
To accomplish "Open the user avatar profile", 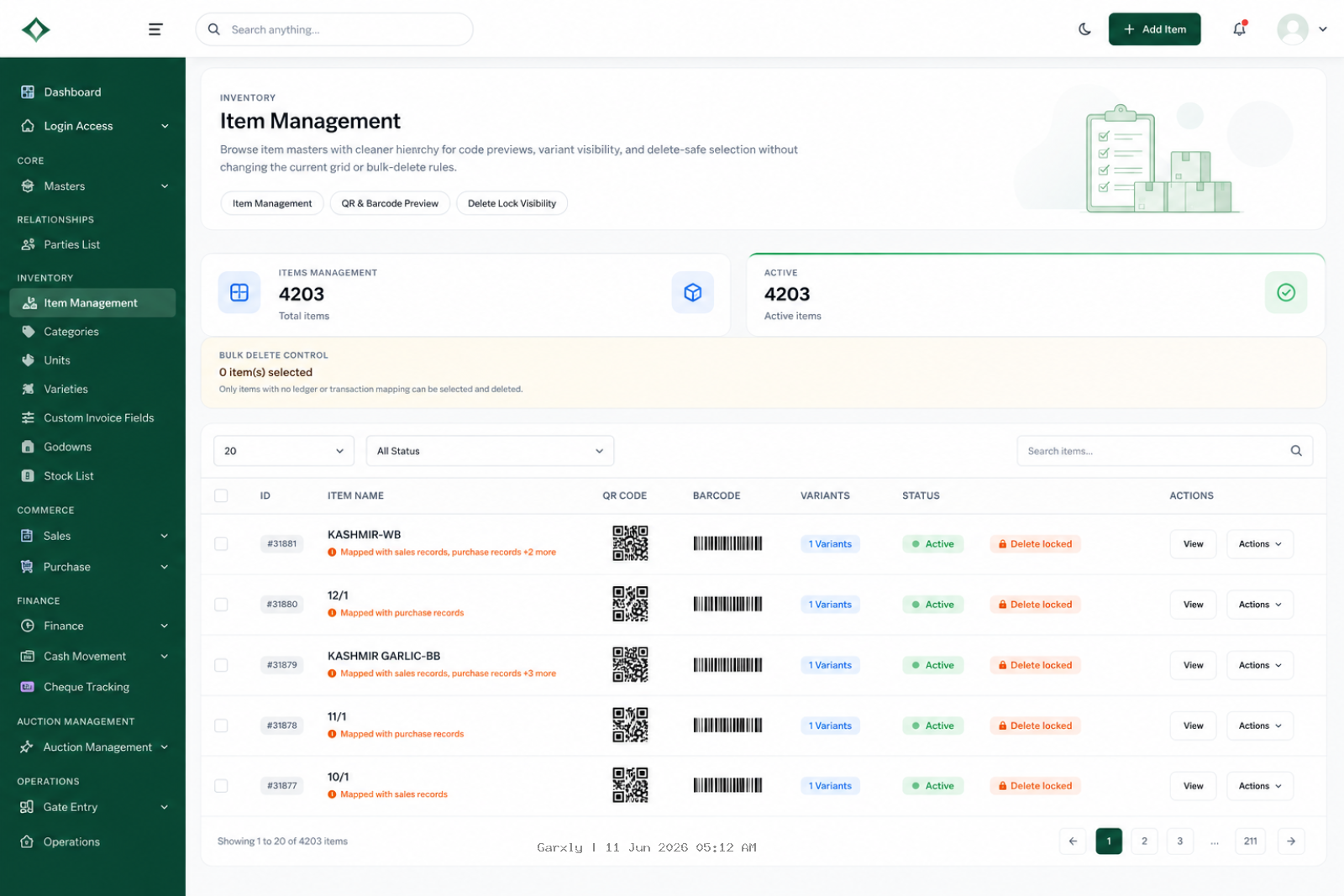I will click(x=1292, y=29).
